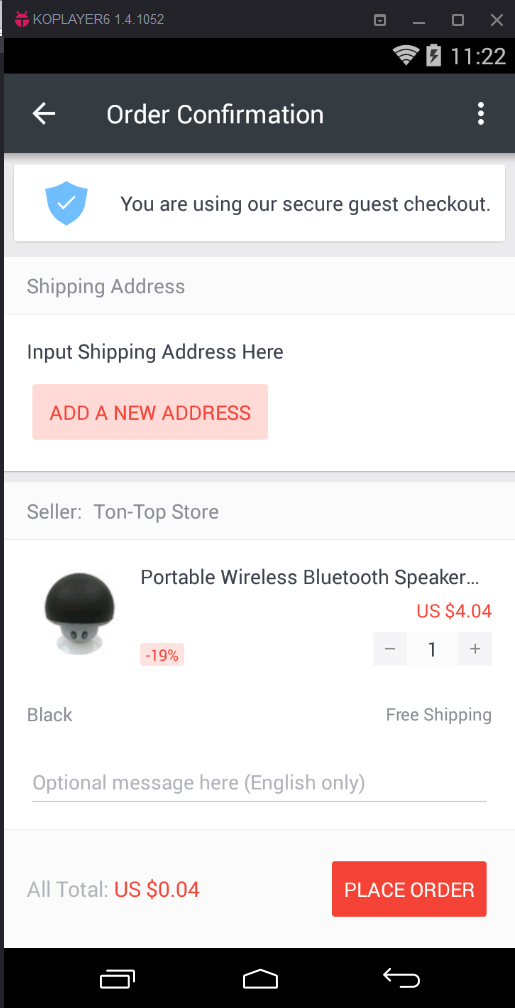
Task: Tap the Android home button
Action: (x=260, y=978)
